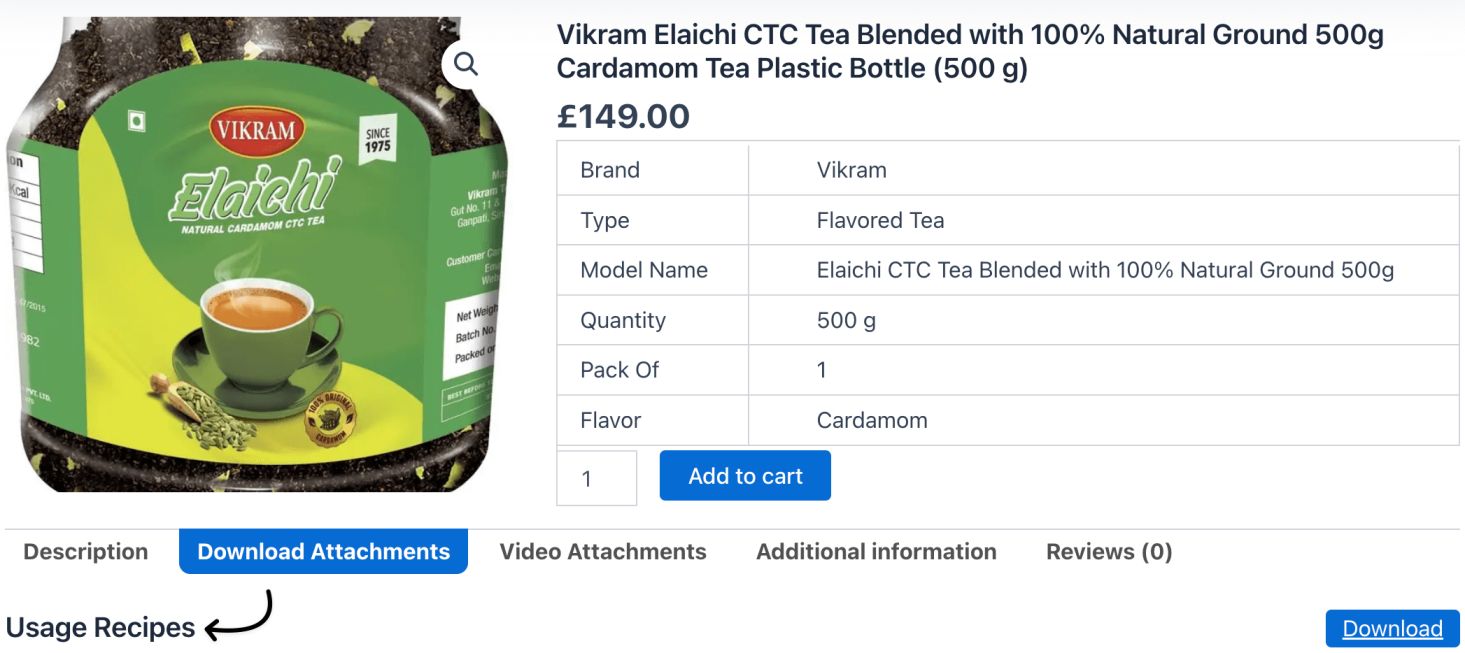Image resolution: width=1465 pixels, height=653 pixels.
Task: Click the curved arrow next to Usage Recipes
Action: tap(239, 616)
